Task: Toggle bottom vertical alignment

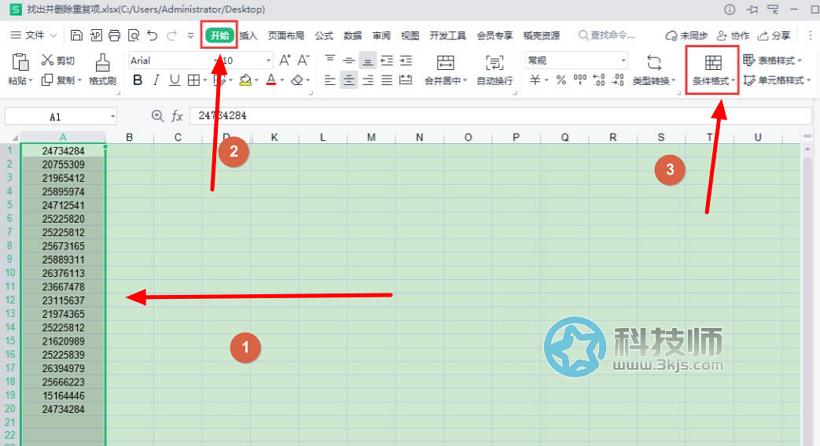Action: (x=368, y=61)
